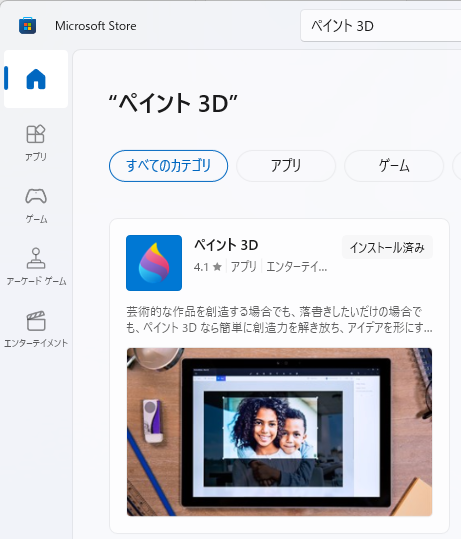Open the ペイント 3D app title link

coord(226,245)
